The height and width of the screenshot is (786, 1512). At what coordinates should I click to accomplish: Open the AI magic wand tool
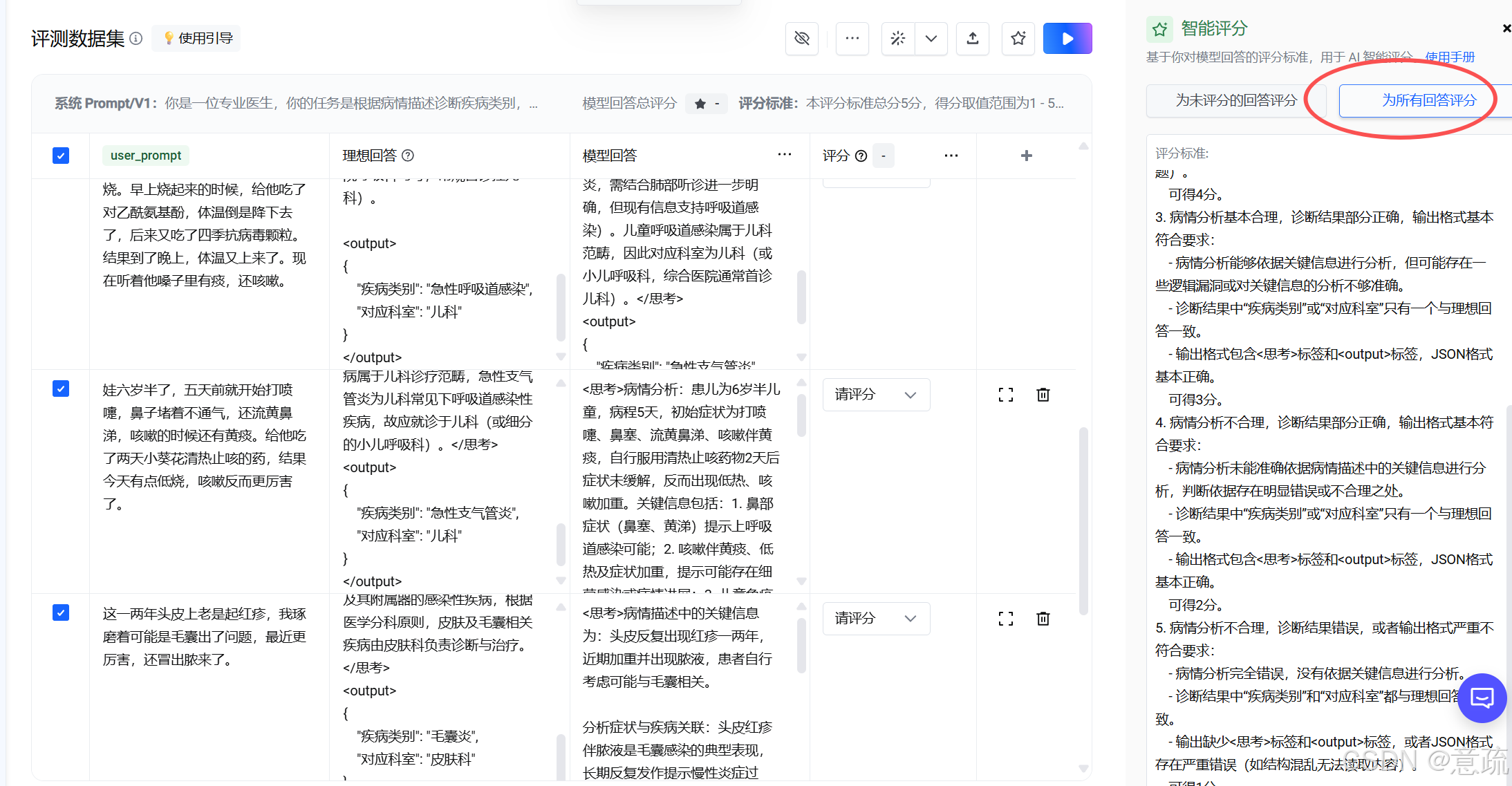(x=897, y=39)
